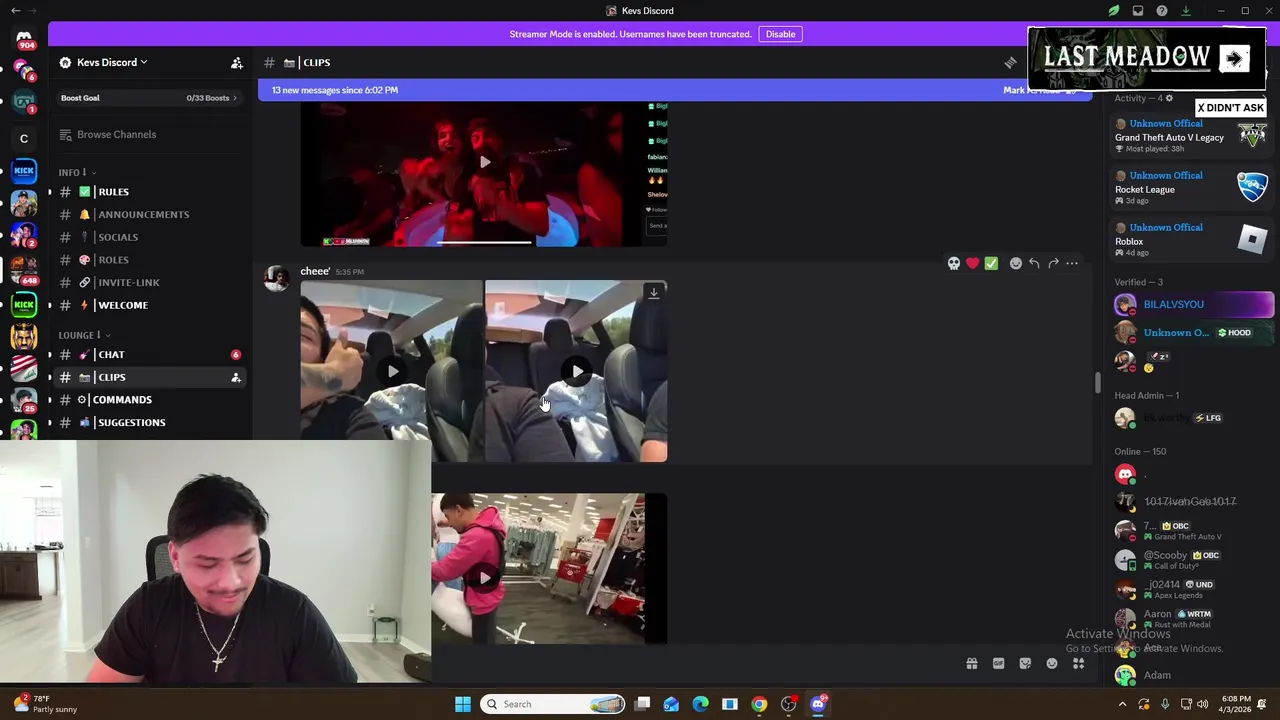
Task: Open the RULES channel
Action: [x=150, y=192]
